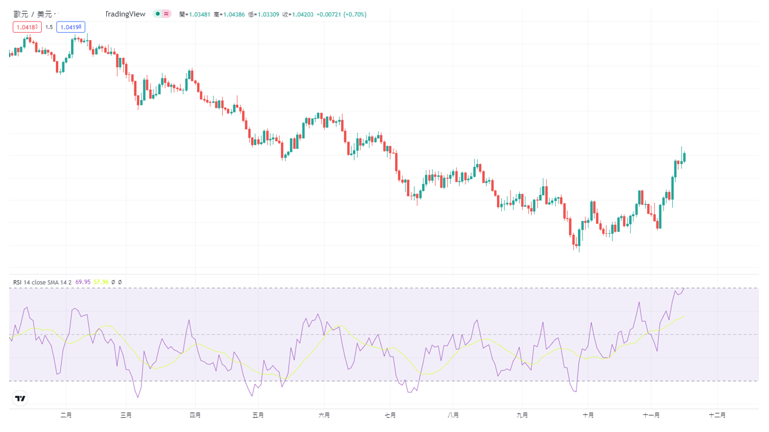
Task: Click the 十一月 label on time axis
Action: [x=651, y=414]
